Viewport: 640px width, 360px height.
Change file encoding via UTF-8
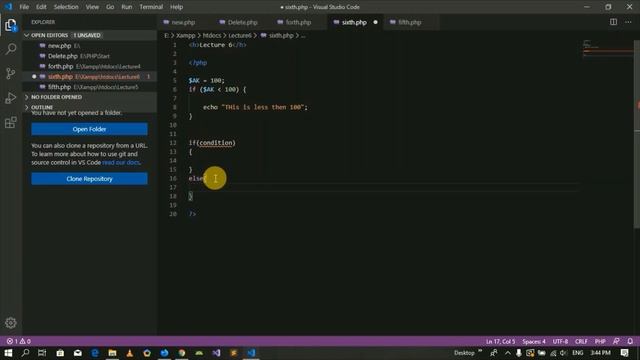point(560,341)
